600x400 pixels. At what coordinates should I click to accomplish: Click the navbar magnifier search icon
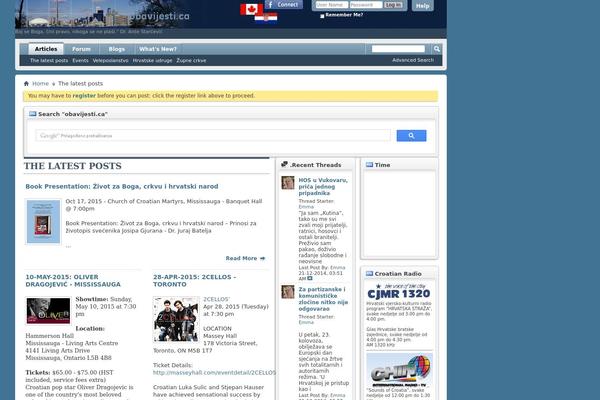[437, 49]
